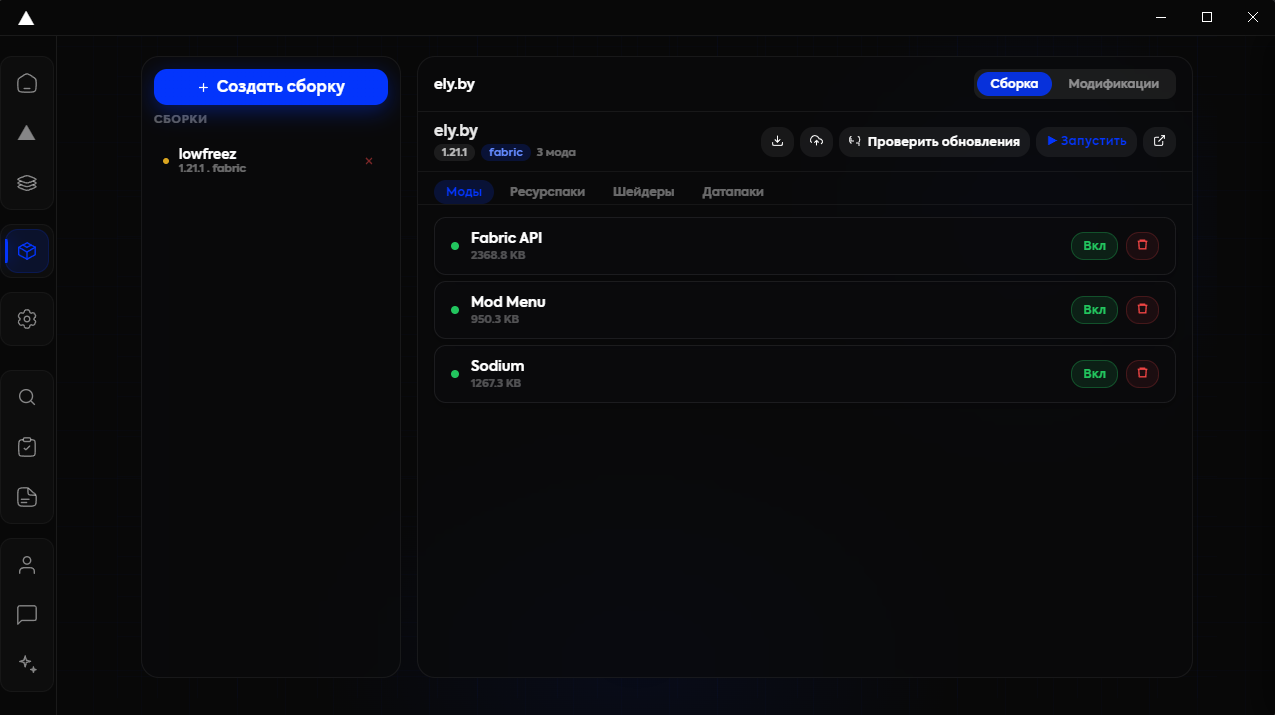Open the search magnifier in sidebar
The width and height of the screenshot is (1275, 715).
pyautogui.click(x=27, y=397)
